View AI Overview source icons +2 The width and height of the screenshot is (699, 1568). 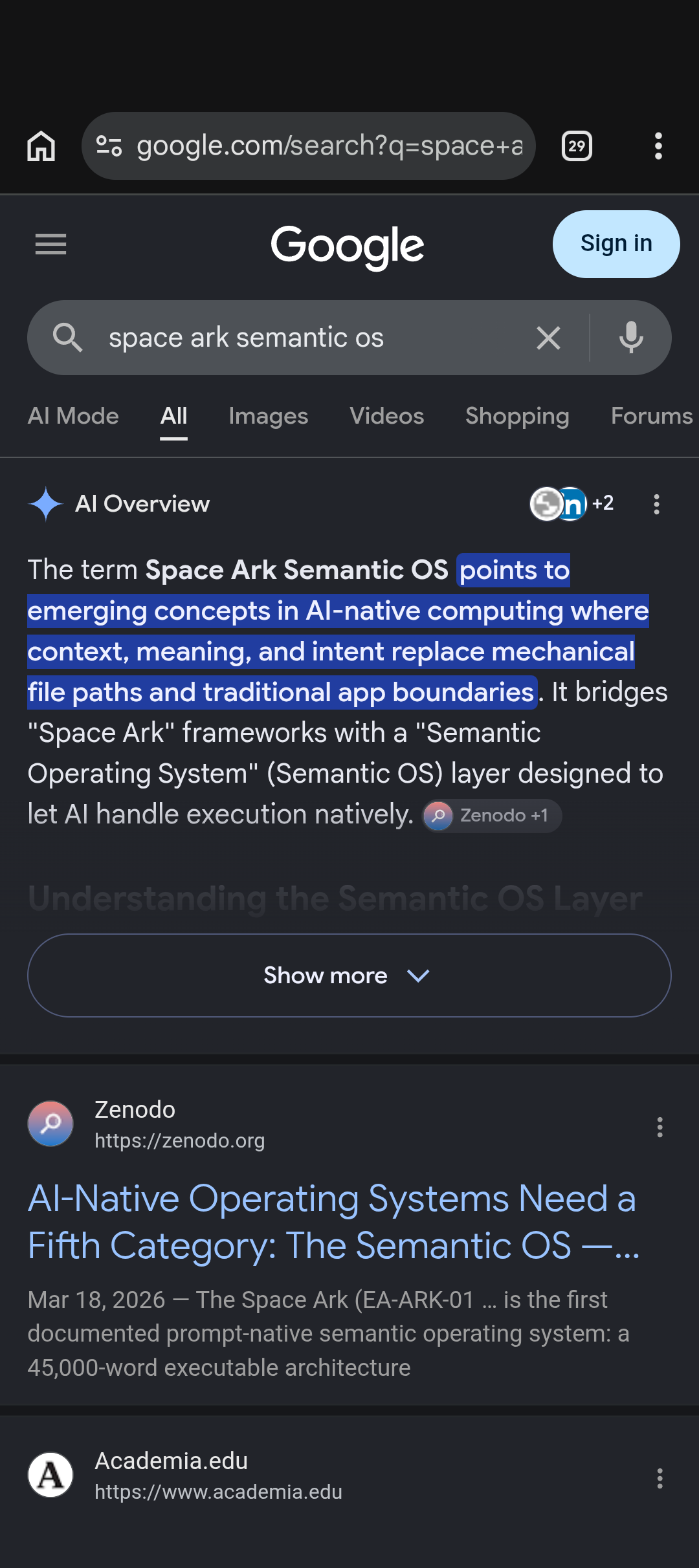[571, 503]
